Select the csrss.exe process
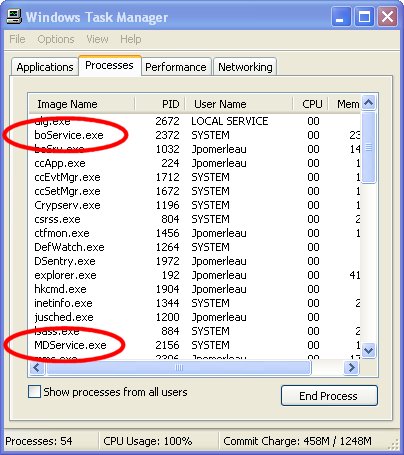Image resolution: width=404 pixels, height=455 pixels. click(x=57, y=219)
